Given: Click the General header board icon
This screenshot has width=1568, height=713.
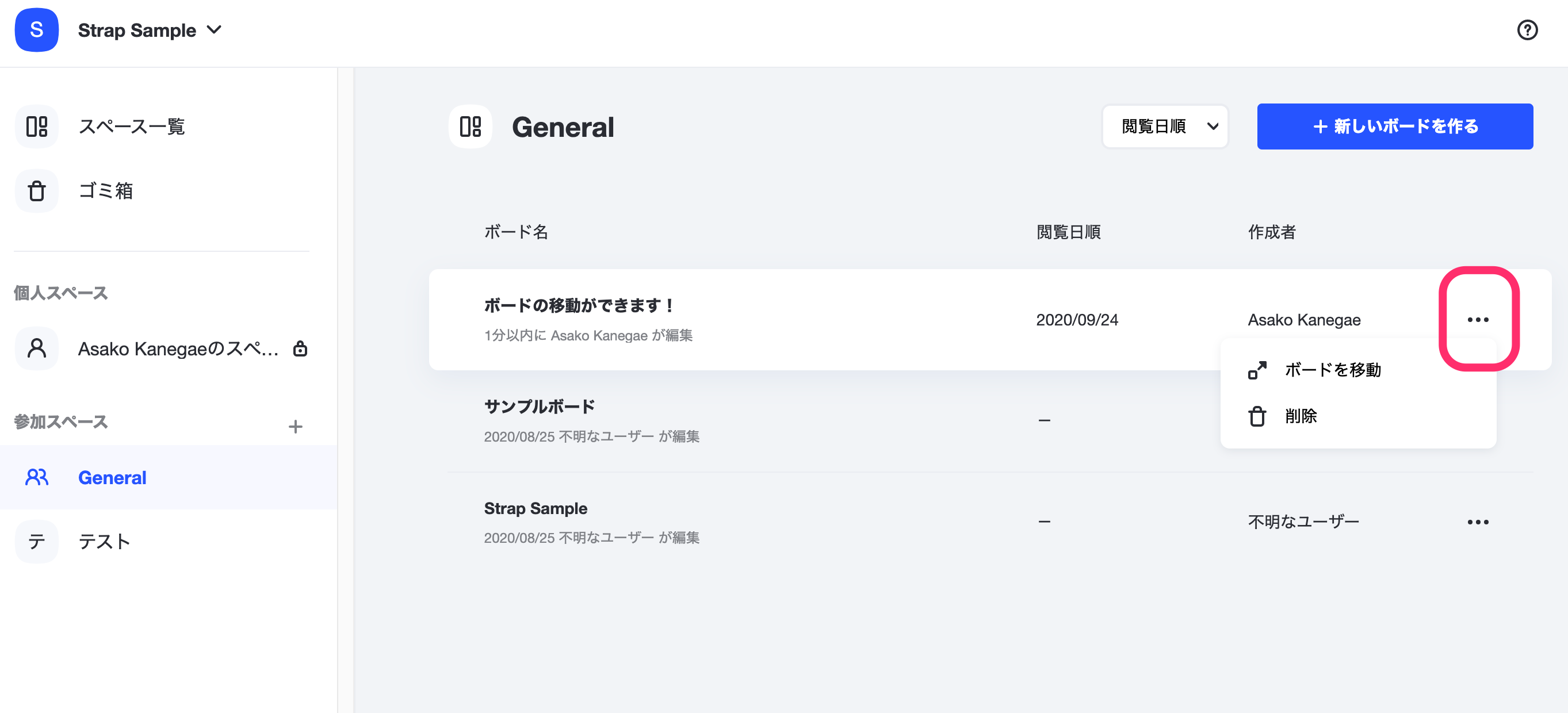Looking at the screenshot, I should coord(470,126).
